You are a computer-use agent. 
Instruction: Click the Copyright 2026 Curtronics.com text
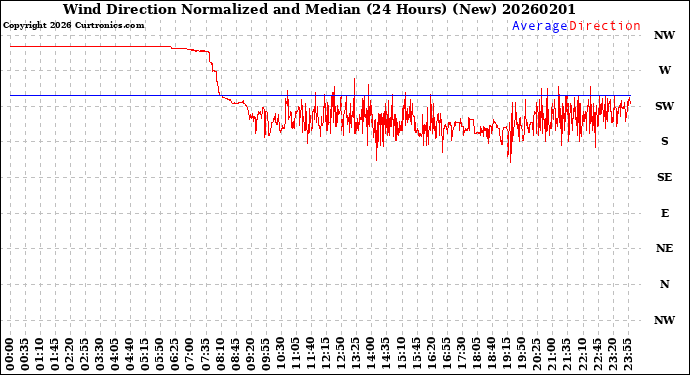[x=73, y=26]
